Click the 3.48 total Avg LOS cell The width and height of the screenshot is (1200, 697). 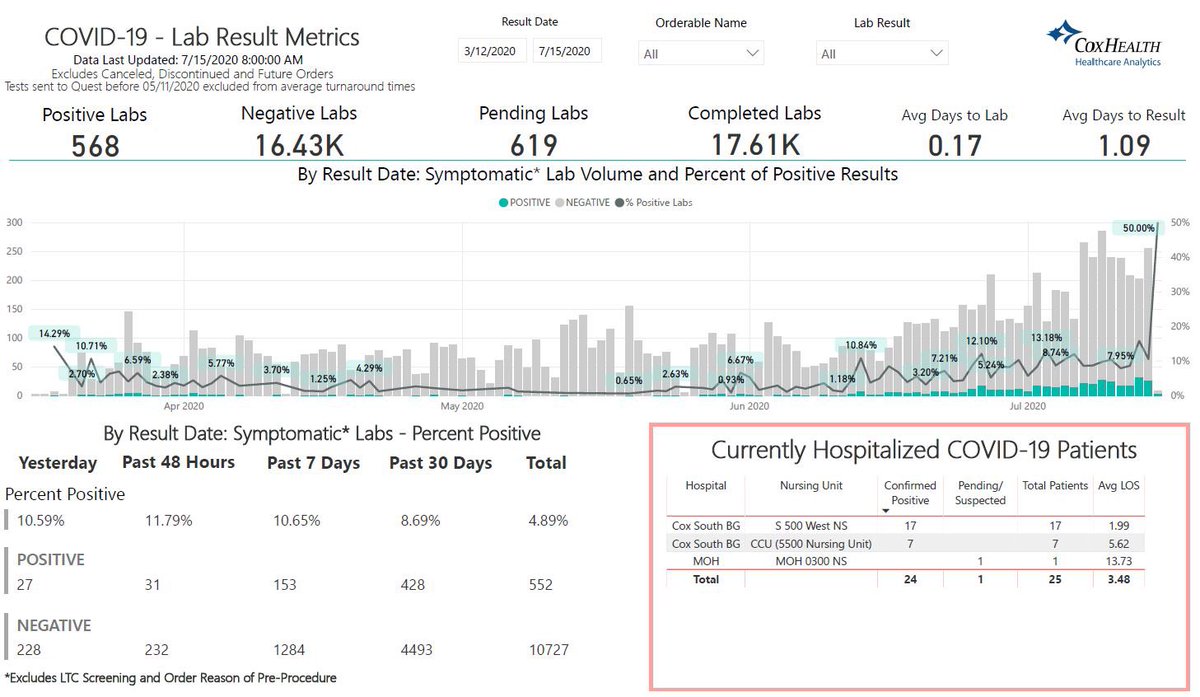click(x=1119, y=579)
